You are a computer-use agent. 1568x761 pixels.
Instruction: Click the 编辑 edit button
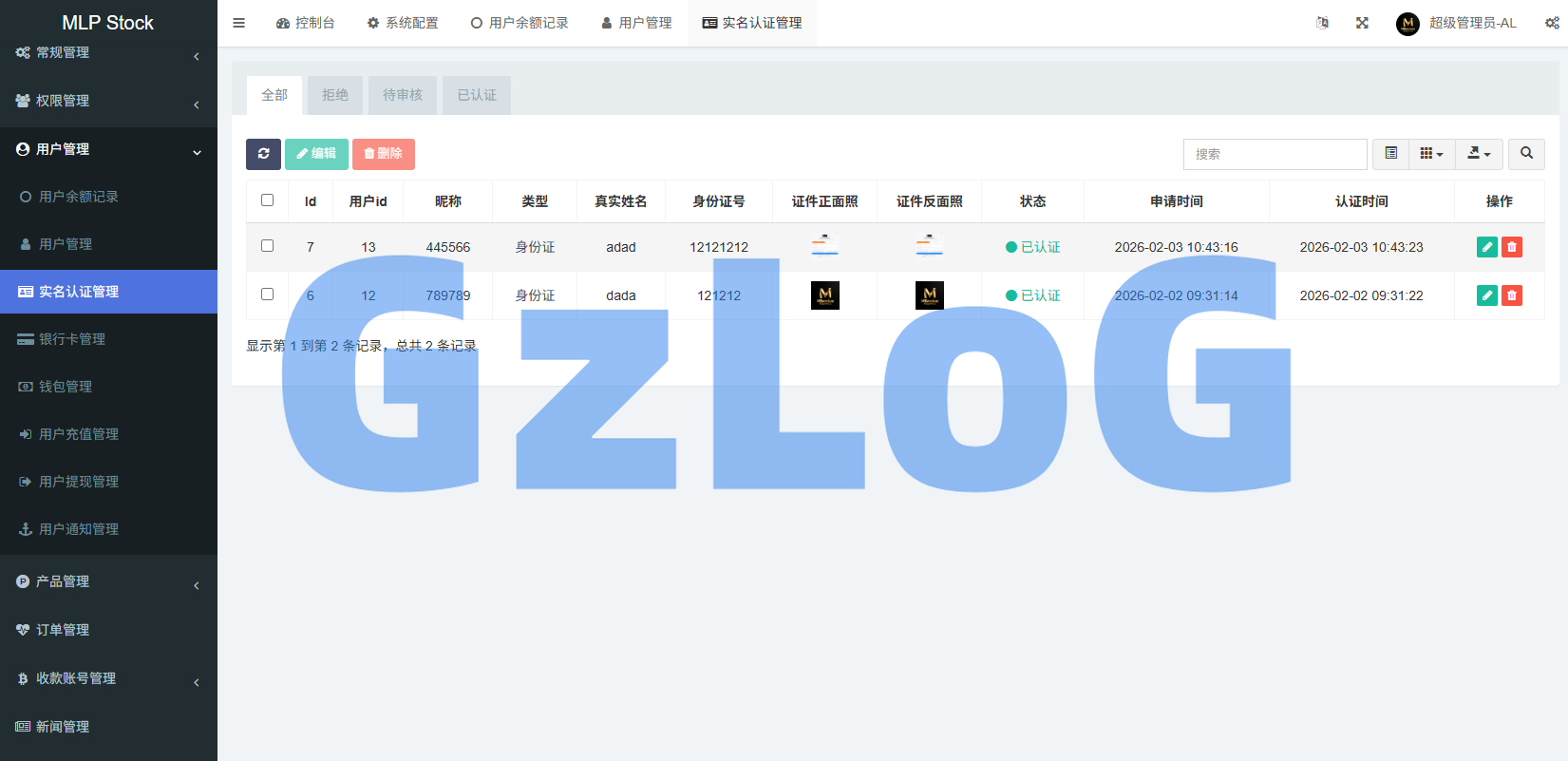click(x=316, y=154)
